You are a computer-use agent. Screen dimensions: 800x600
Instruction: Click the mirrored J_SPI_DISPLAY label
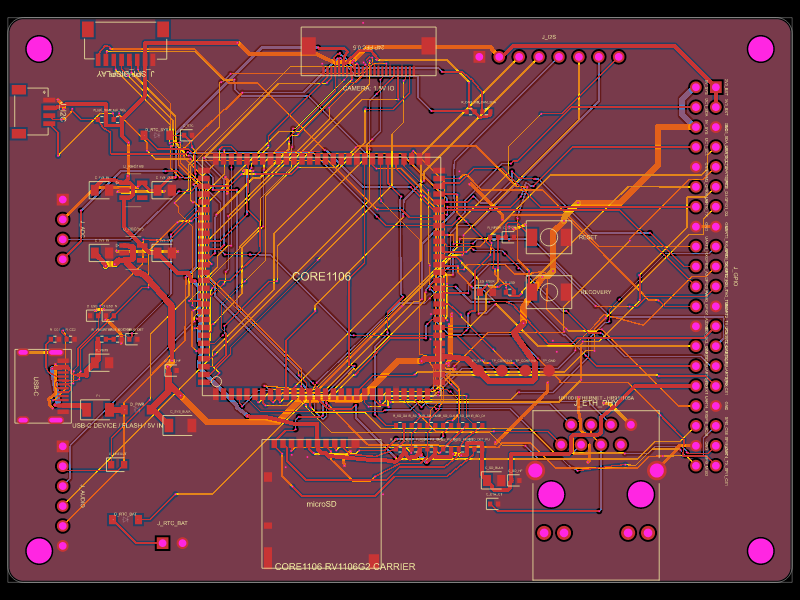coord(126,74)
